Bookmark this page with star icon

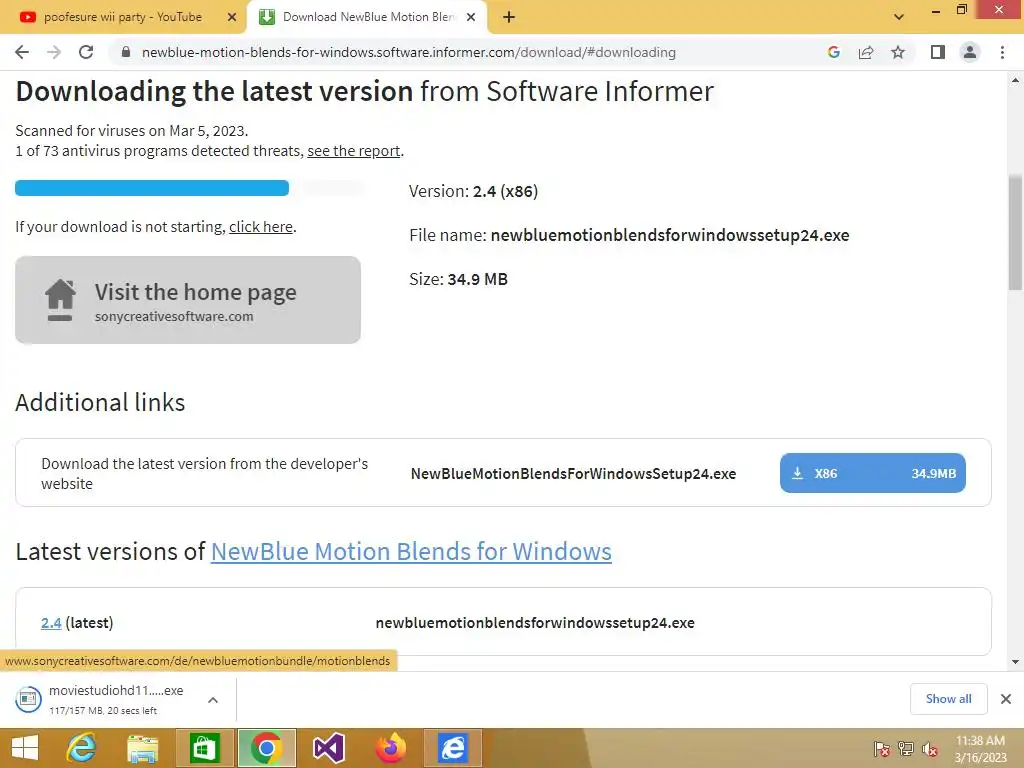click(x=898, y=52)
